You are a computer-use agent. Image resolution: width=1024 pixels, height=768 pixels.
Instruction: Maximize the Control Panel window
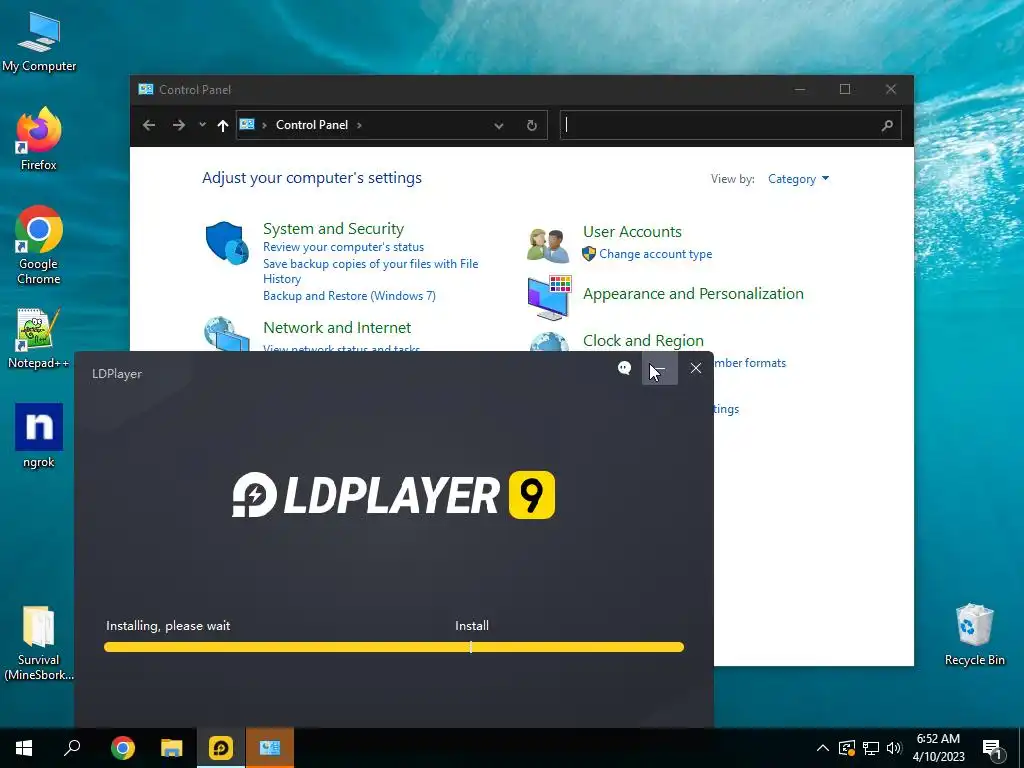[845, 89]
